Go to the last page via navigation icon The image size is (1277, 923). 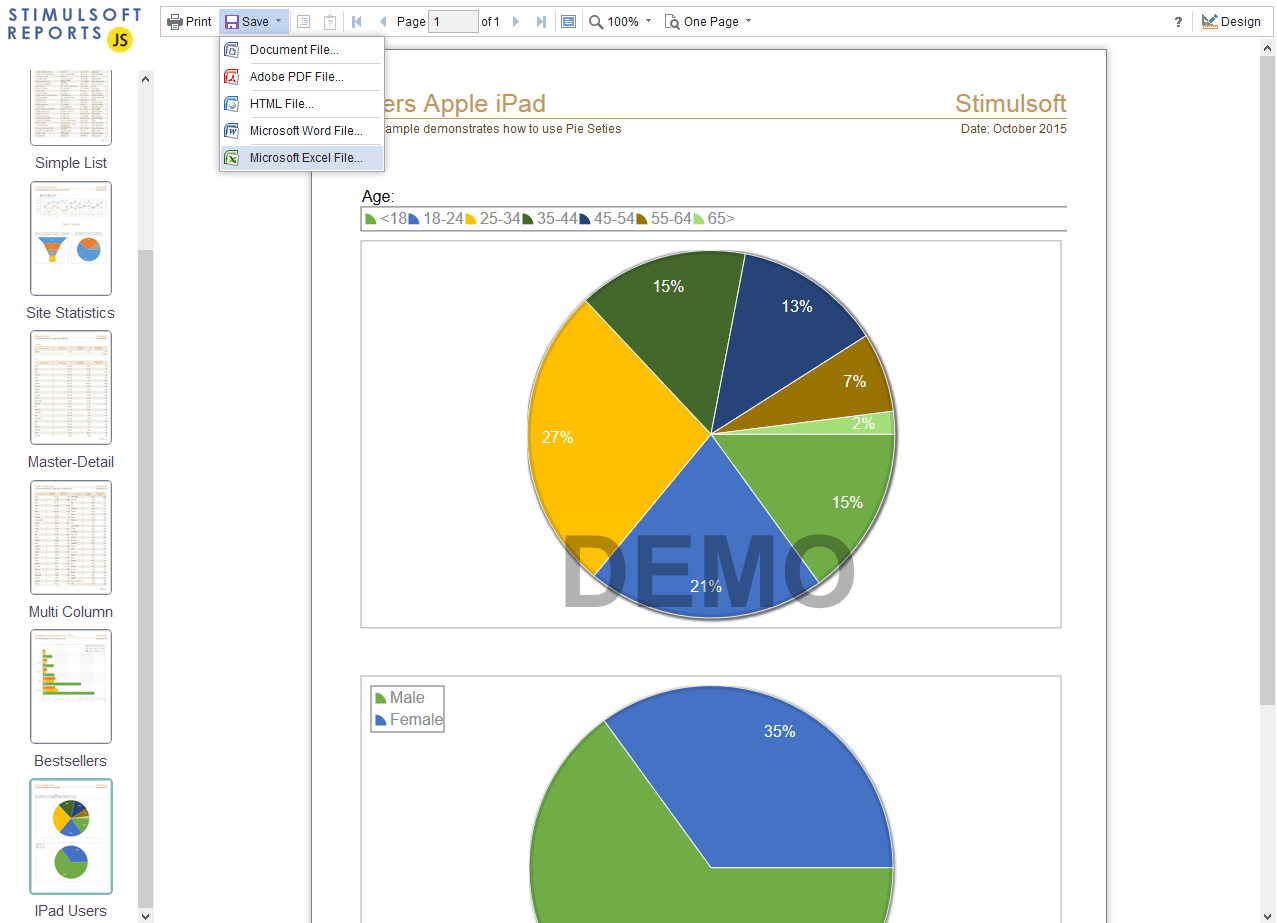tap(541, 21)
